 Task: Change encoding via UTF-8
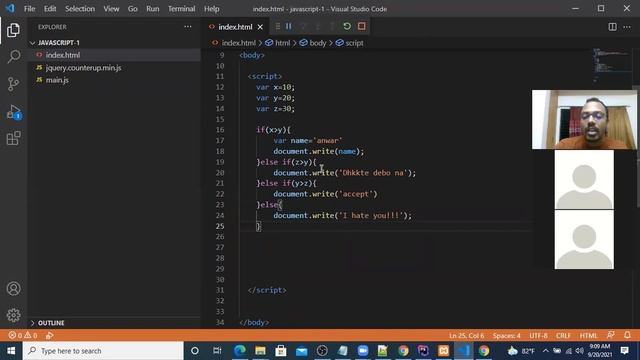pos(538,336)
